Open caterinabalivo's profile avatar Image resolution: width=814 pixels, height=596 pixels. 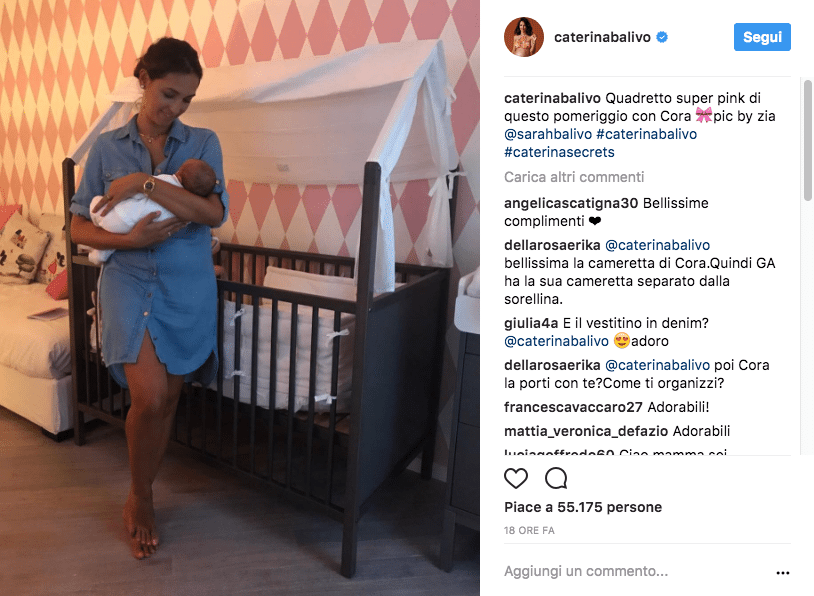524,37
